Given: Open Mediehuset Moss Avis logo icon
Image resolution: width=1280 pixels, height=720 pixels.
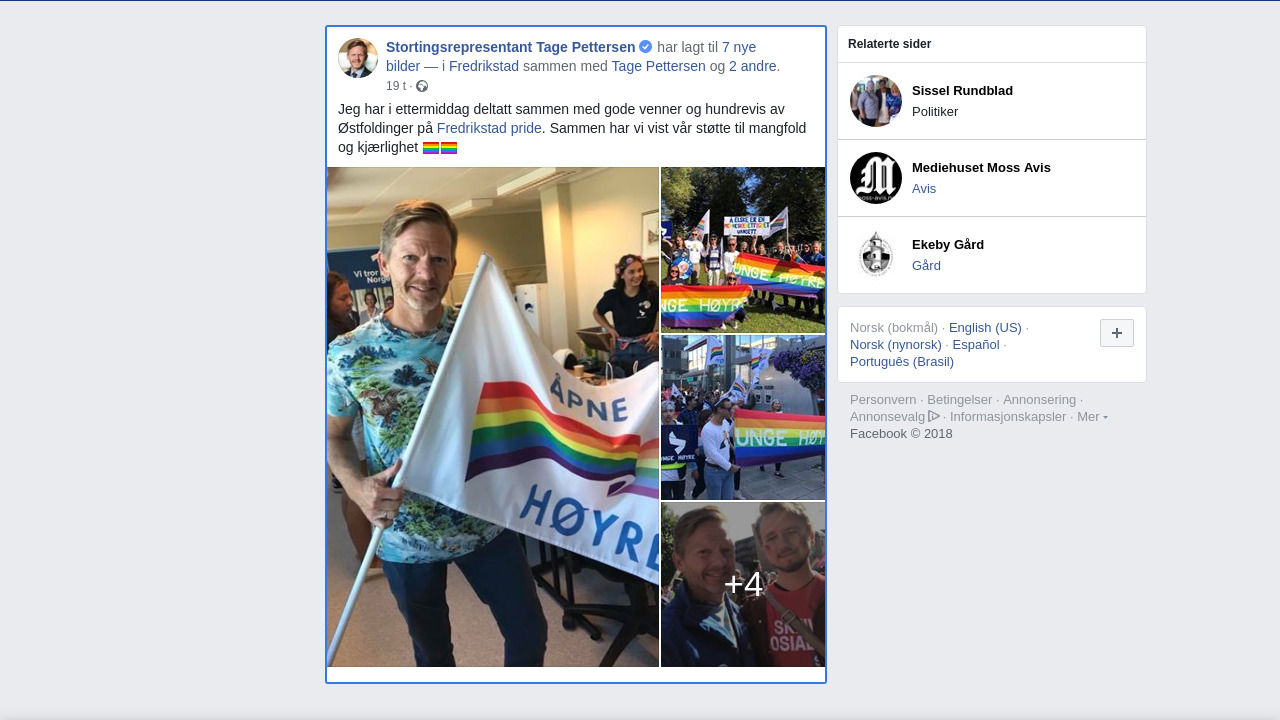Looking at the screenshot, I should (876, 178).
